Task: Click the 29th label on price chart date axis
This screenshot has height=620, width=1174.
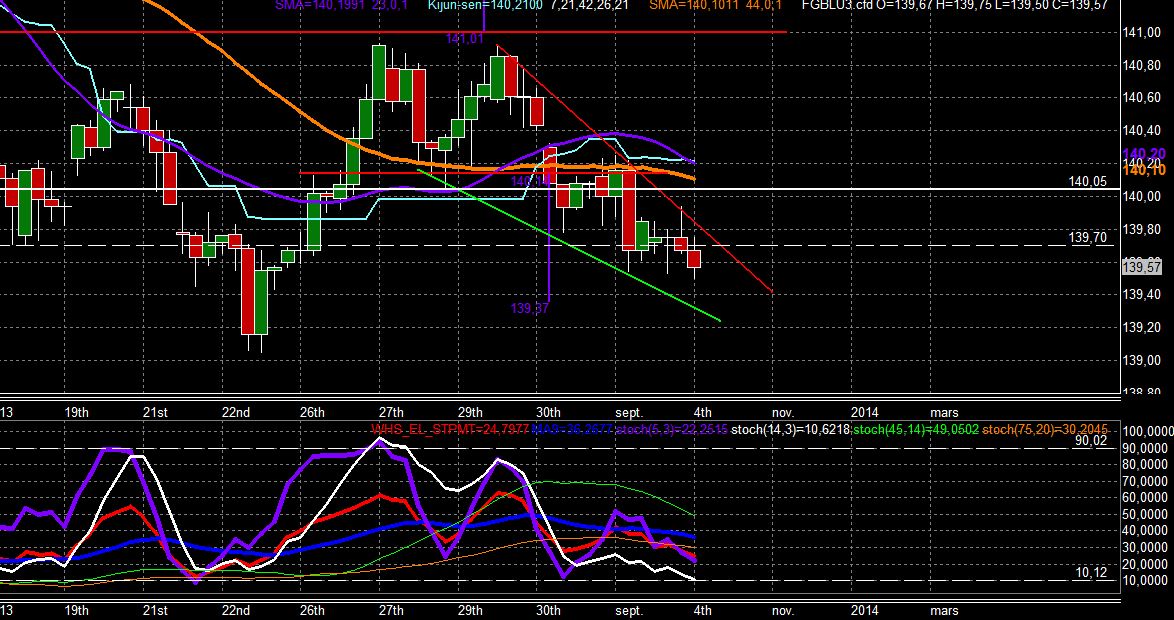Action: tap(469, 413)
